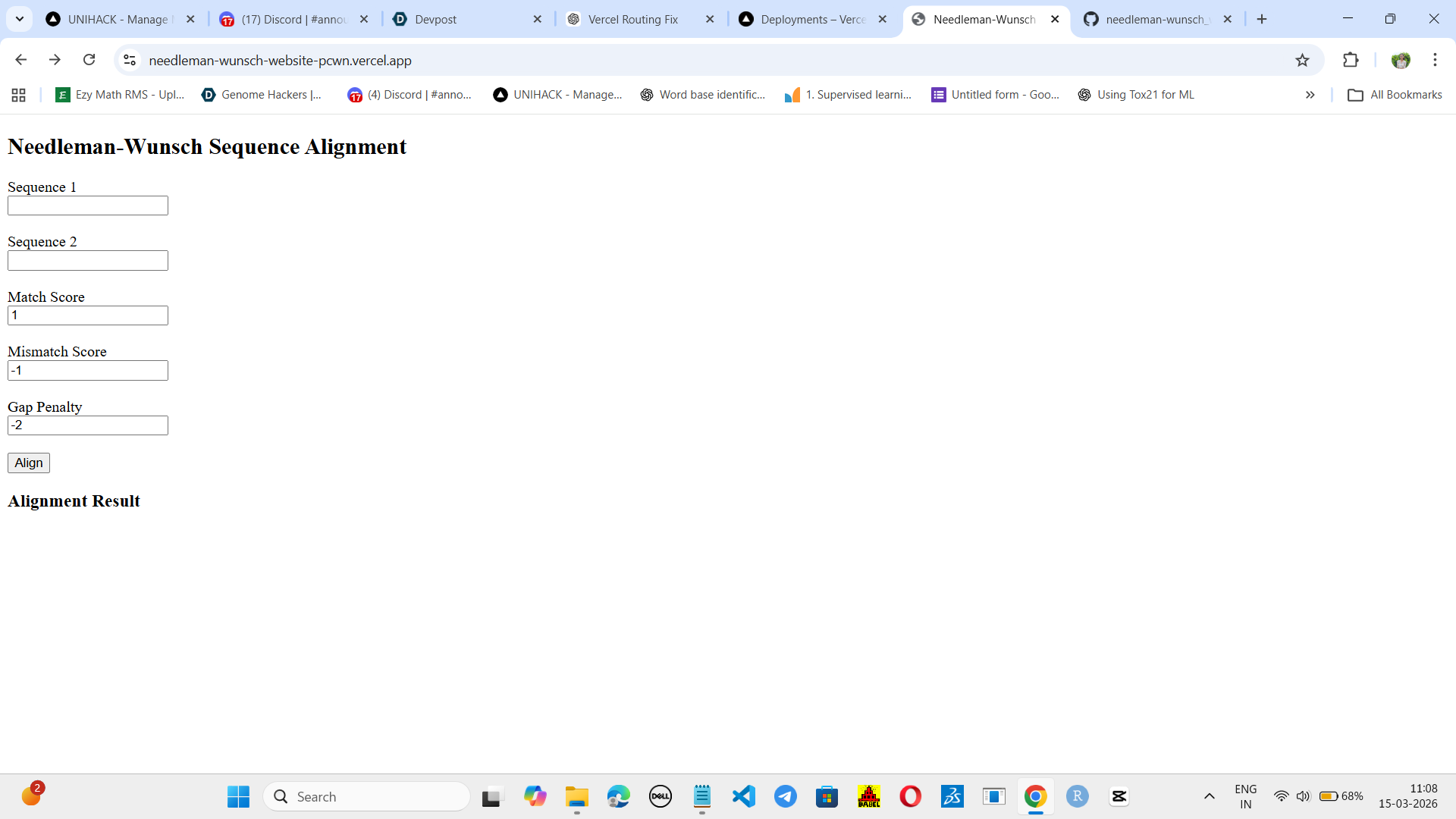
Task: Switch to the Devpost tab
Action: pos(436,19)
